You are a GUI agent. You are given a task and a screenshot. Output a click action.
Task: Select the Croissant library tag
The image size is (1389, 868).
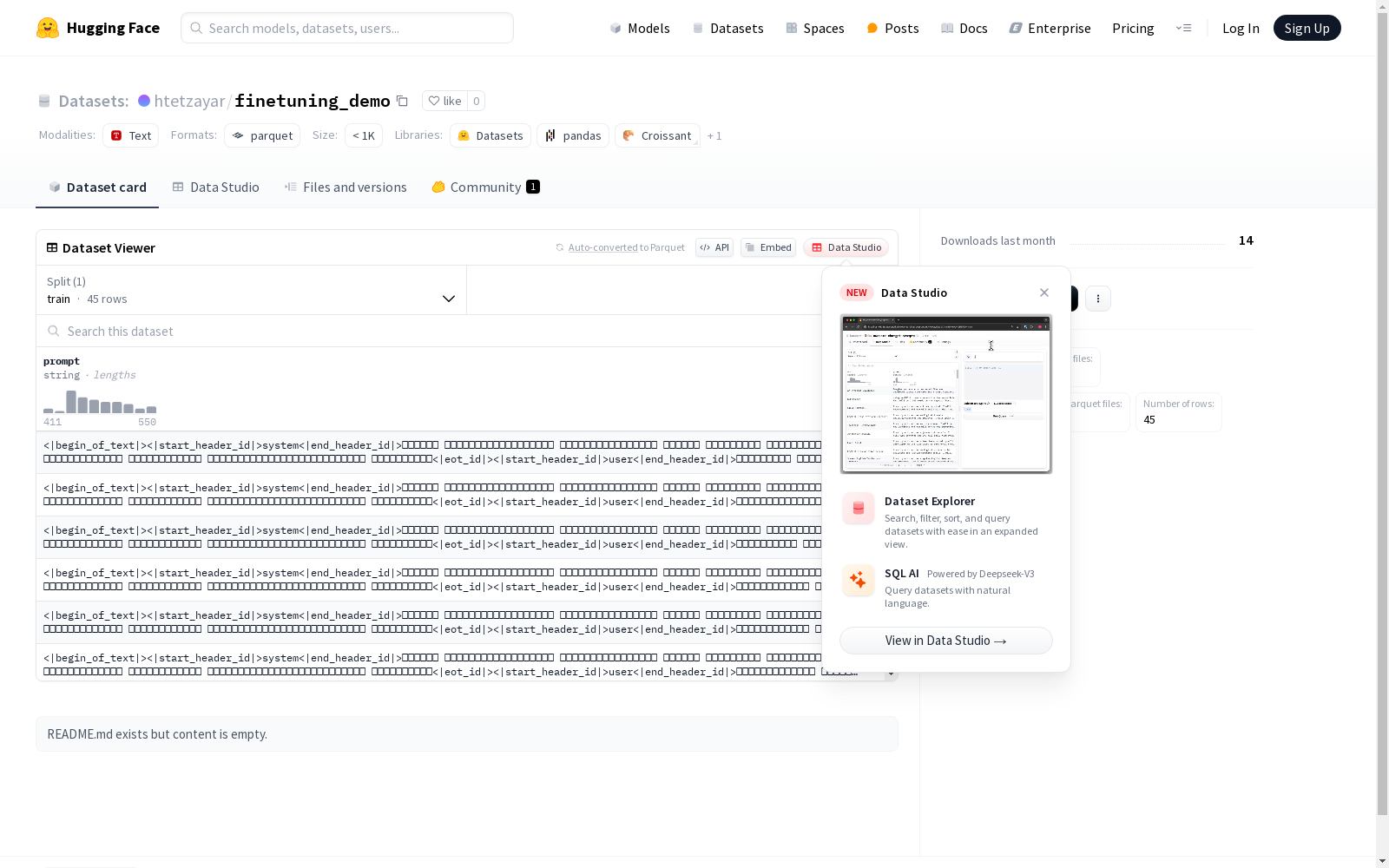(657, 135)
